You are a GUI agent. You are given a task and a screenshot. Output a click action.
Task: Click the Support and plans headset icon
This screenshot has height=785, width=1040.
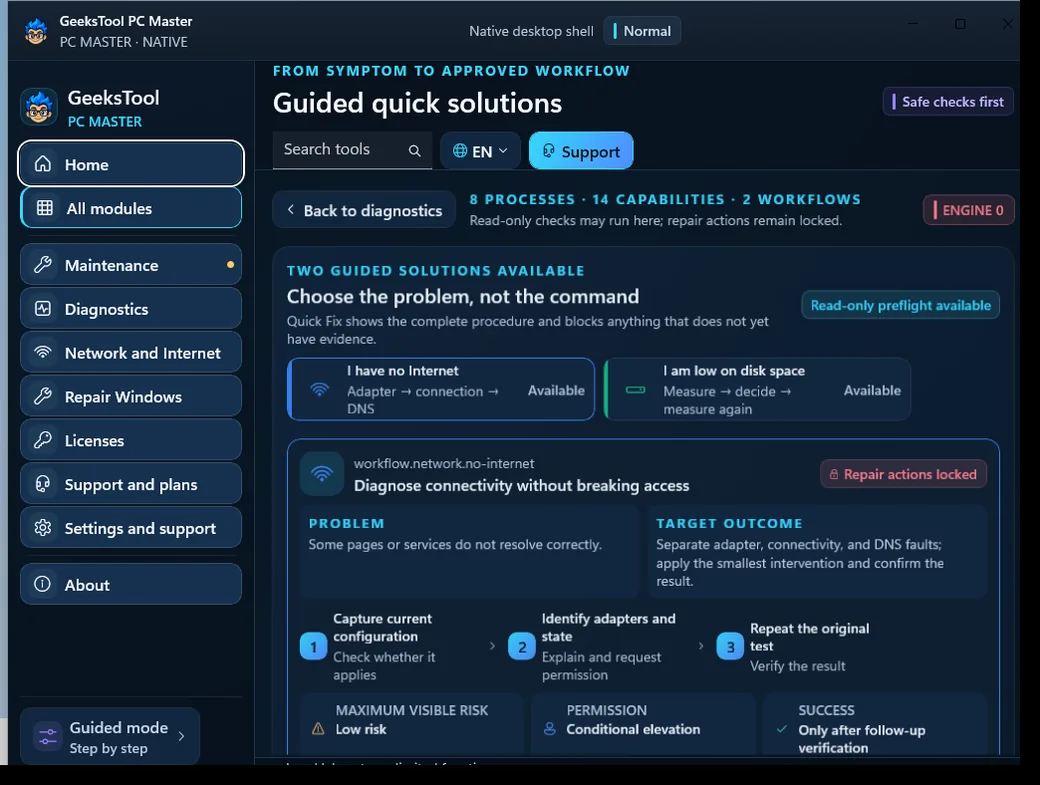pyautogui.click(x=43, y=484)
